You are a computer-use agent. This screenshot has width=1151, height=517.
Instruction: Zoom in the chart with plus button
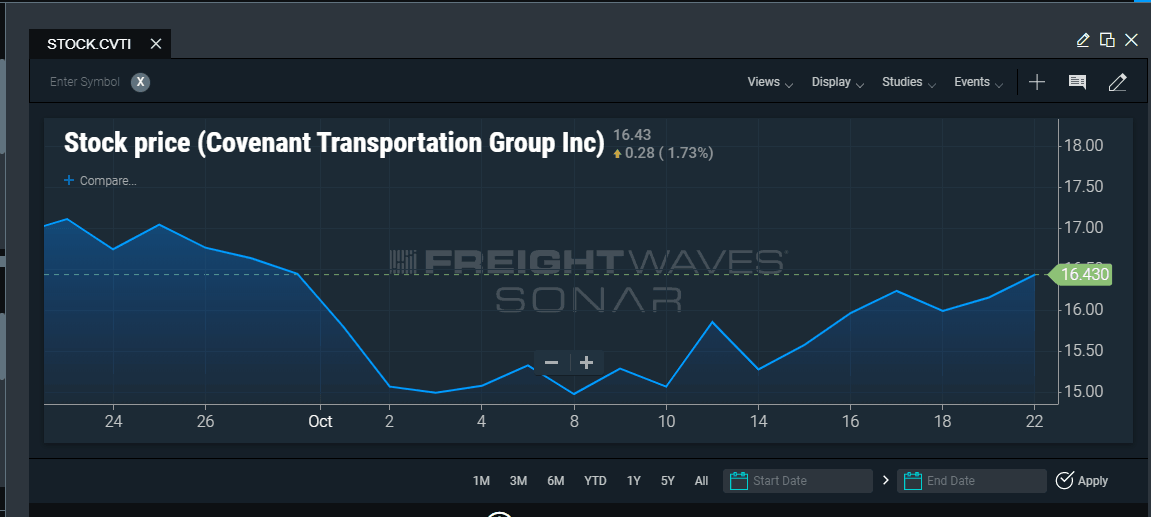pyautogui.click(x=587, y=363)
